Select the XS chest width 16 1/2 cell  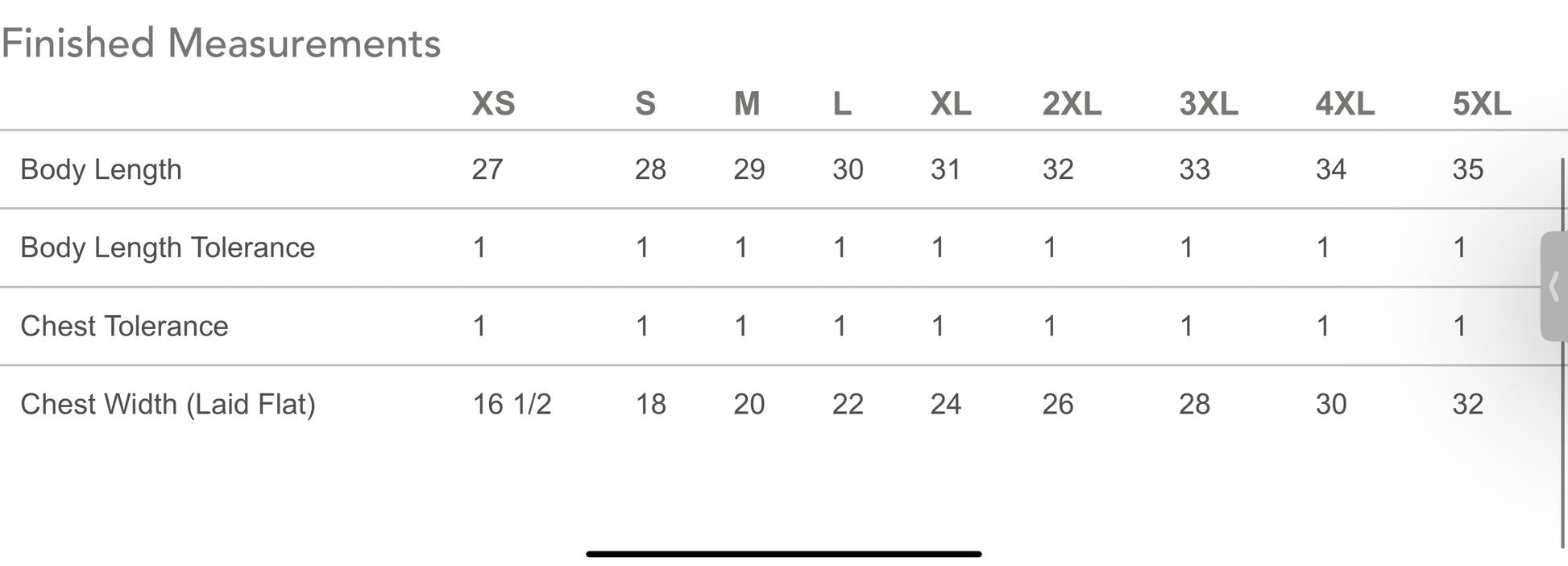point(512,404)
